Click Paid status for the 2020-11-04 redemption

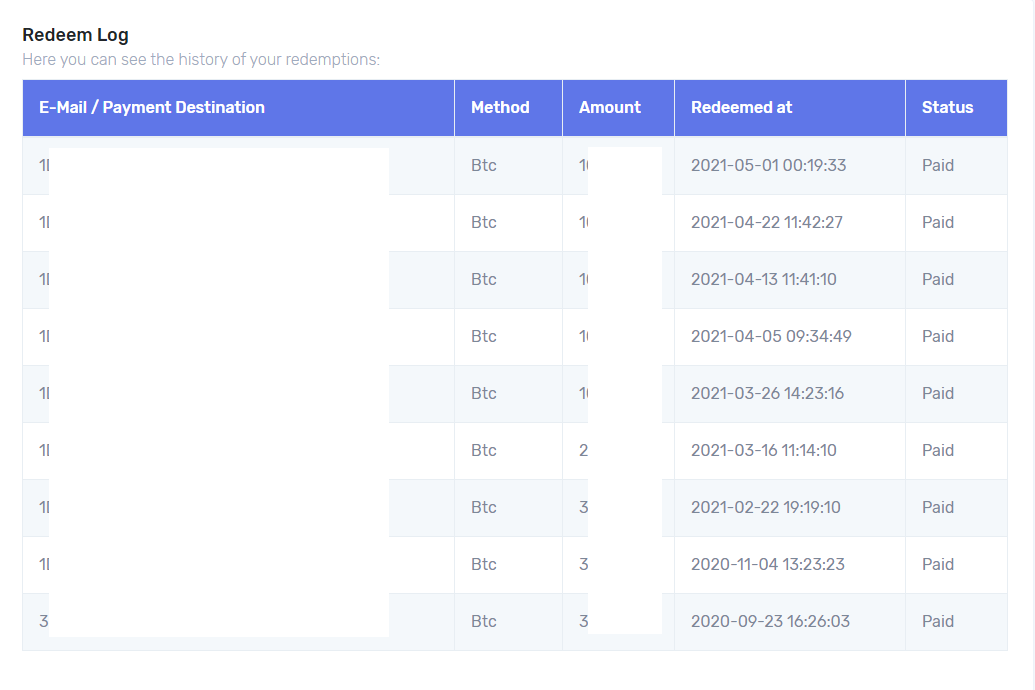[938, 564]
